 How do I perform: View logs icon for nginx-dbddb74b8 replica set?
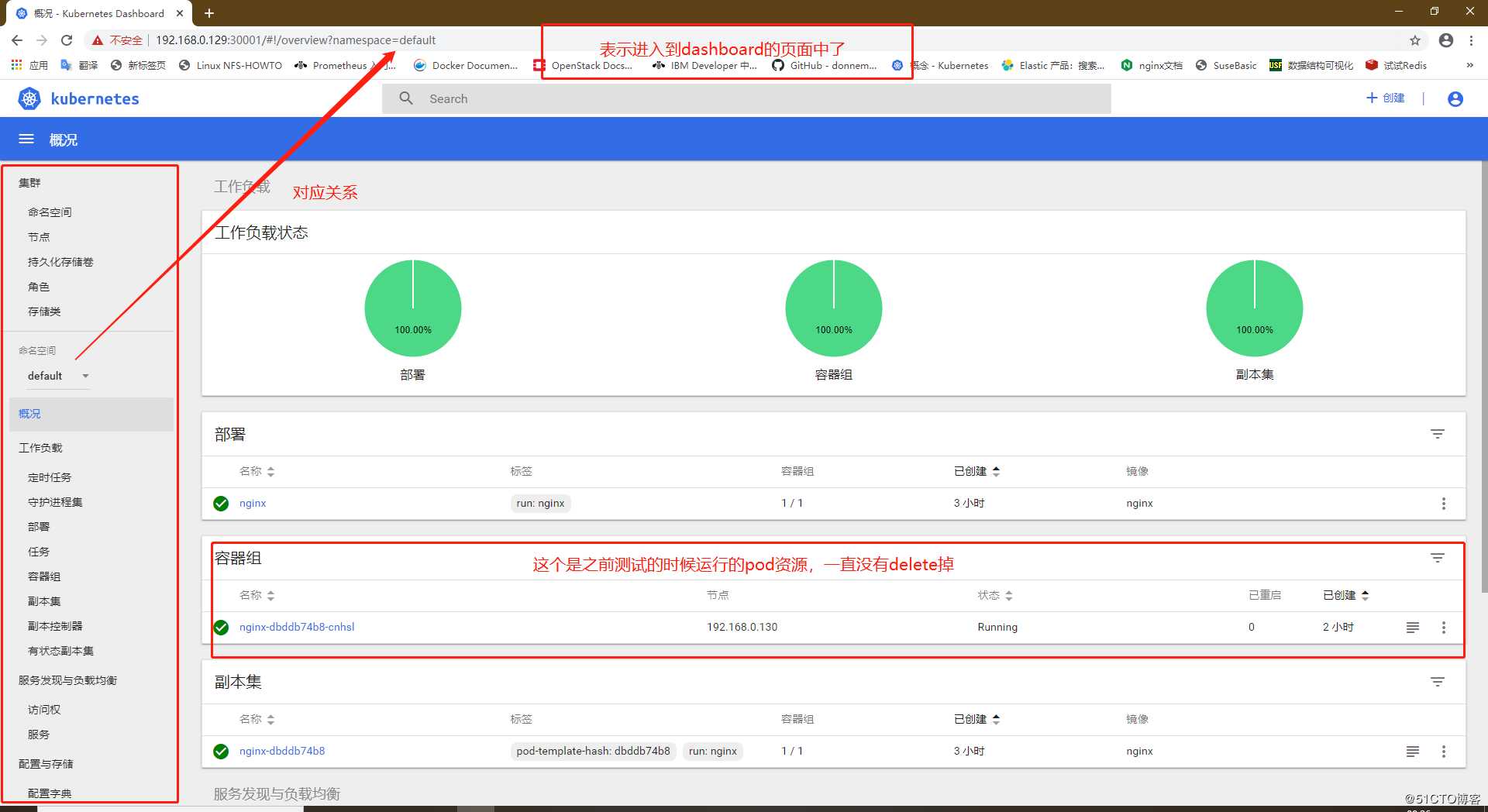click(1413, 752)
